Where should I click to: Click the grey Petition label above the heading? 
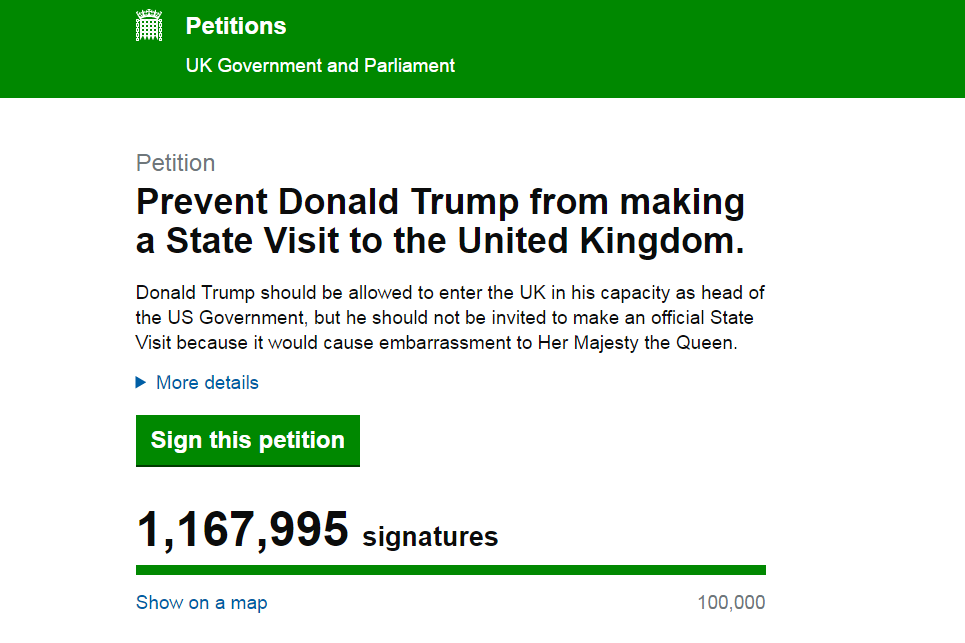point(175,163)
